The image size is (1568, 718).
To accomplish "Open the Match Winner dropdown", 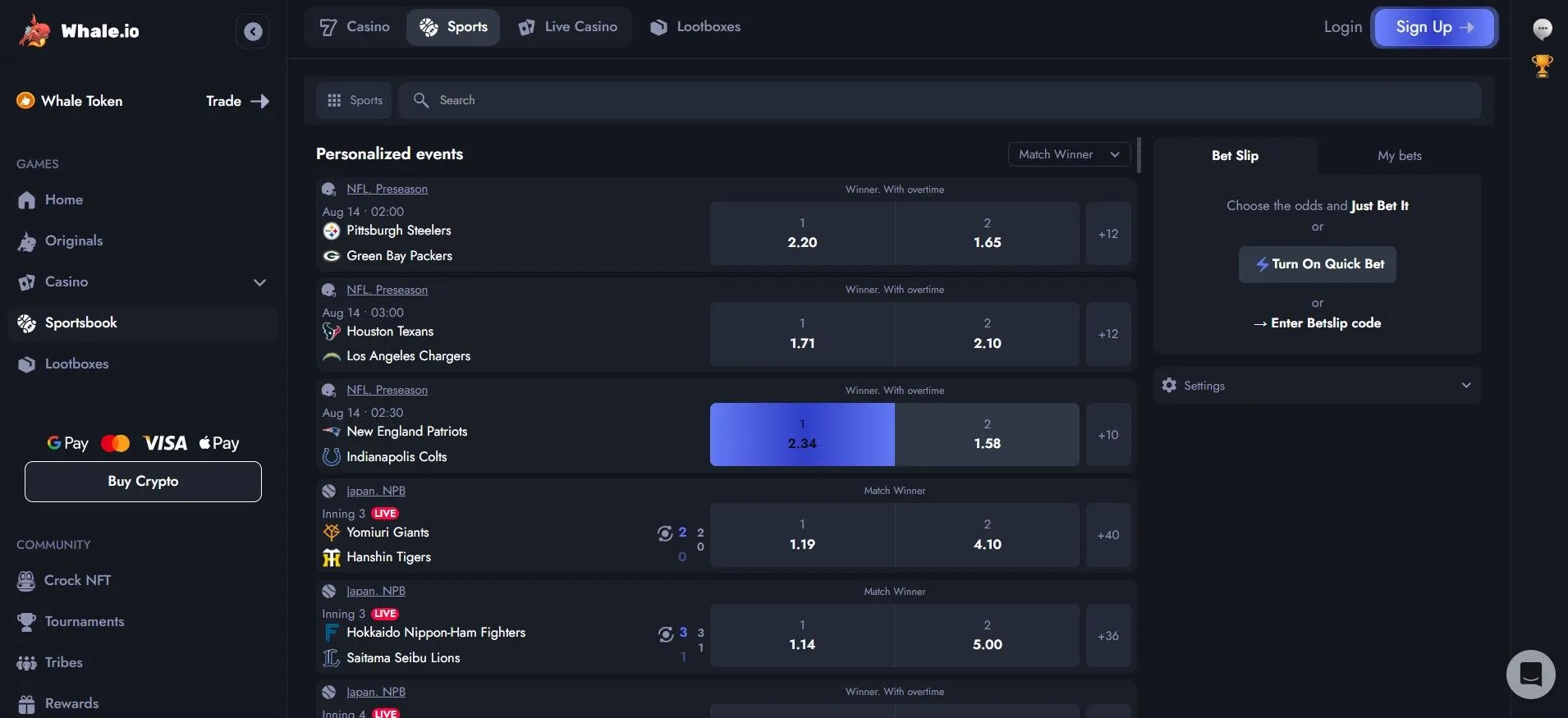I will (x=1069, y=154).
